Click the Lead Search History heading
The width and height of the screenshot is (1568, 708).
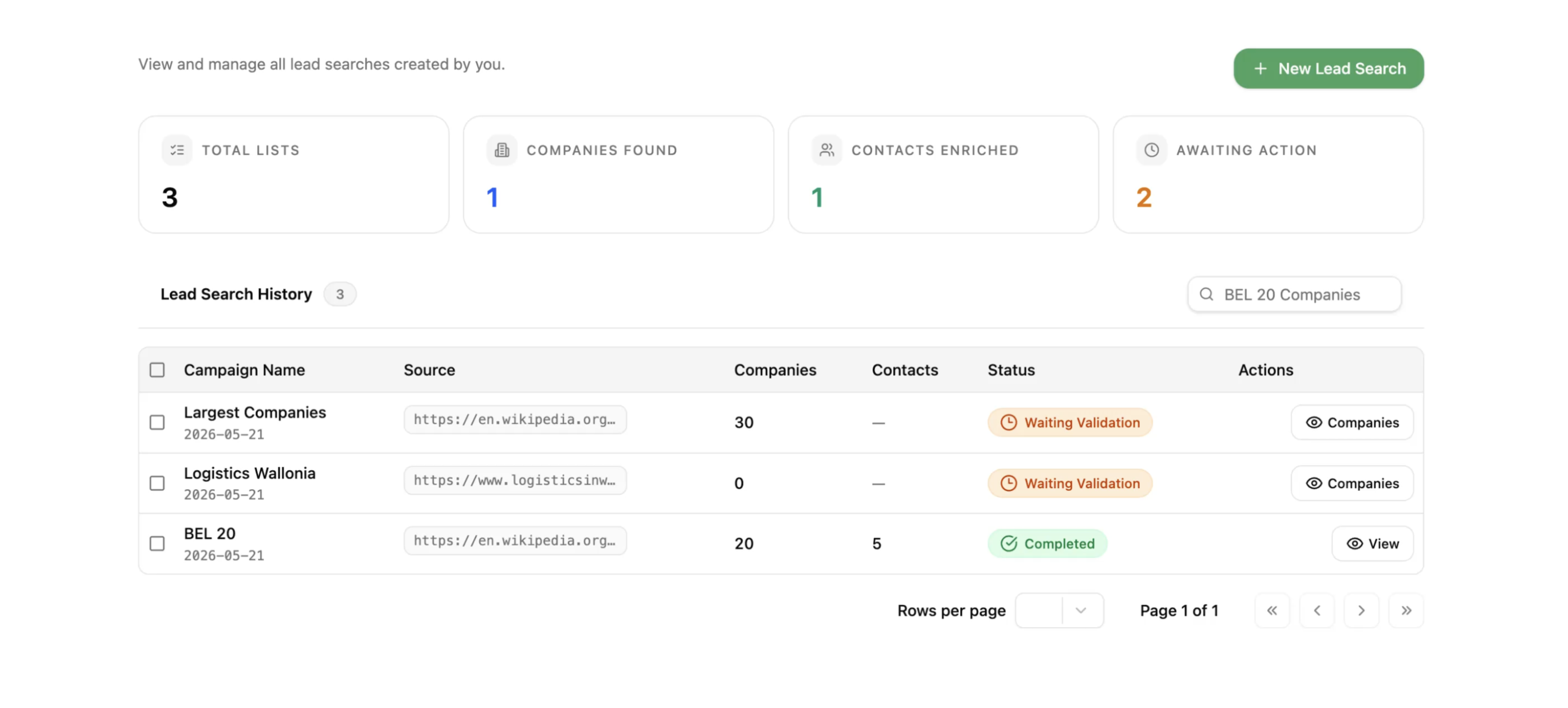236,294
